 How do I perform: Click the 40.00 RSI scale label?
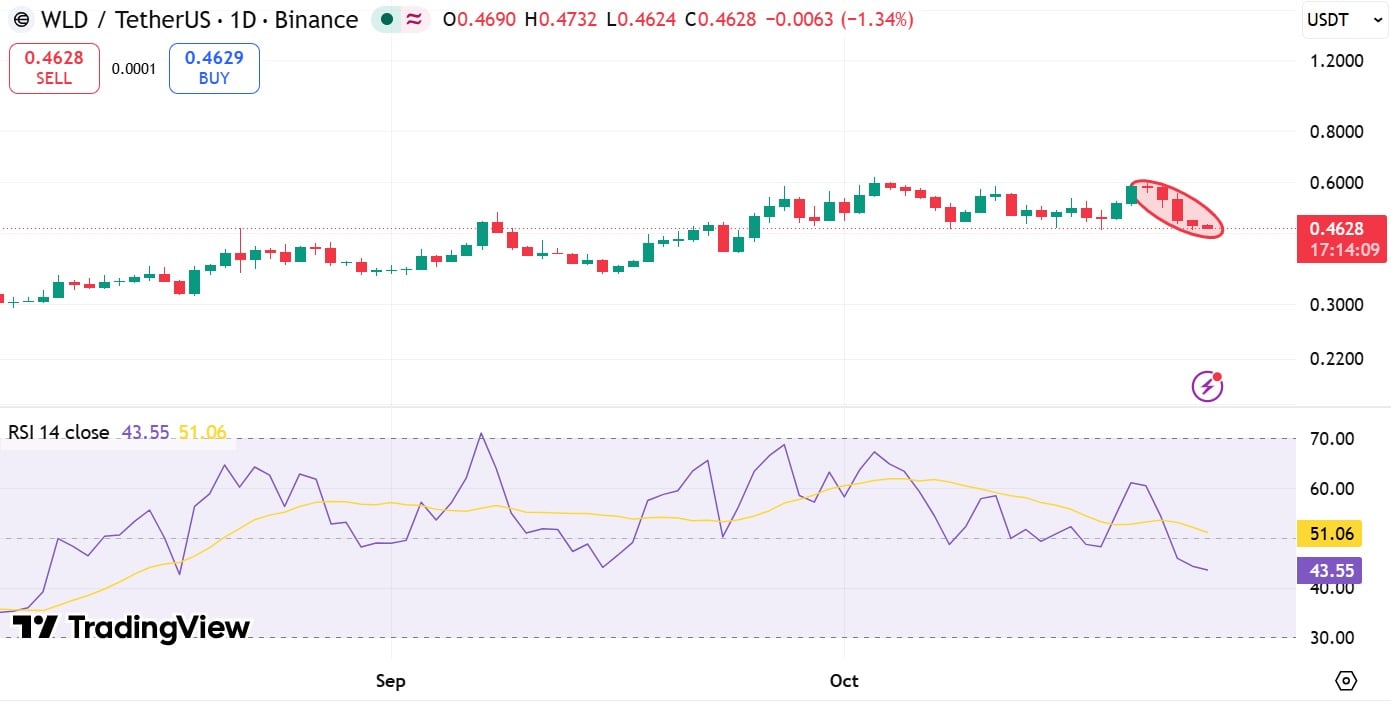[x=1334, y=588]
